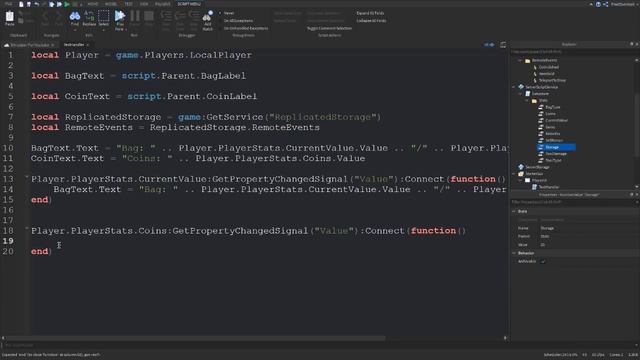
Task: Select the BagType value in Explorer
Action: (x=549, y=107)
